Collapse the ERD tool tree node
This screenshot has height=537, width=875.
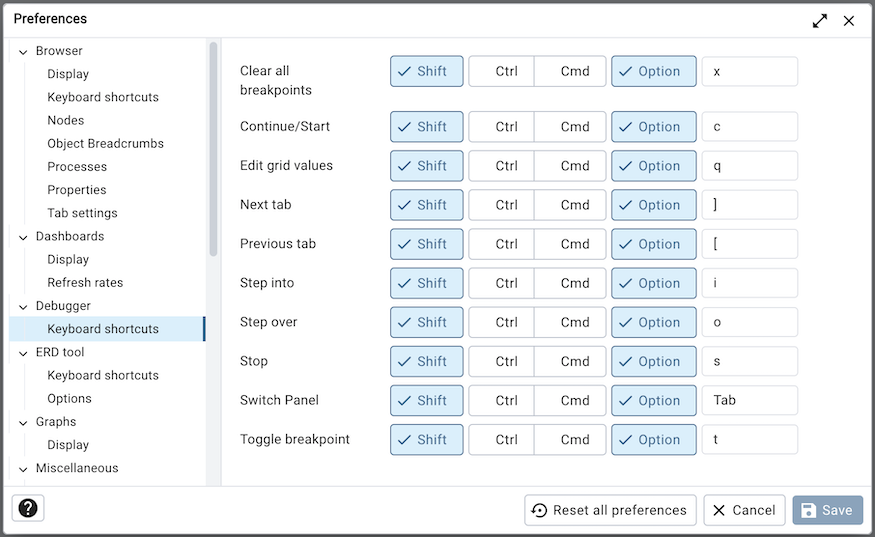pyautogui.click(x=23, y=352)
